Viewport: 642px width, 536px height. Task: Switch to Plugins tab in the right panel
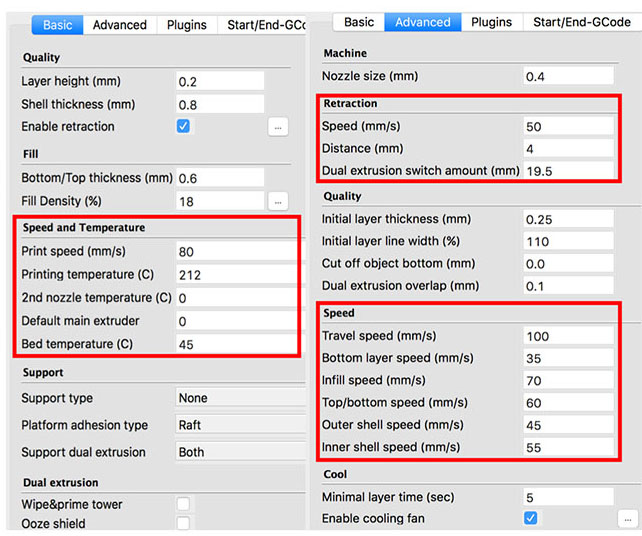click(x=492, y=22)
